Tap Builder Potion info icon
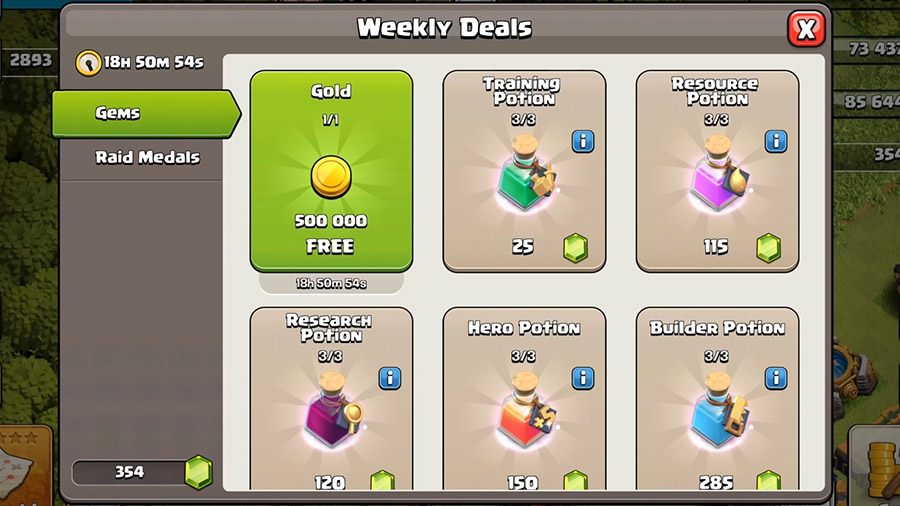Screen dimensions: 900x506 click(775, 378)
